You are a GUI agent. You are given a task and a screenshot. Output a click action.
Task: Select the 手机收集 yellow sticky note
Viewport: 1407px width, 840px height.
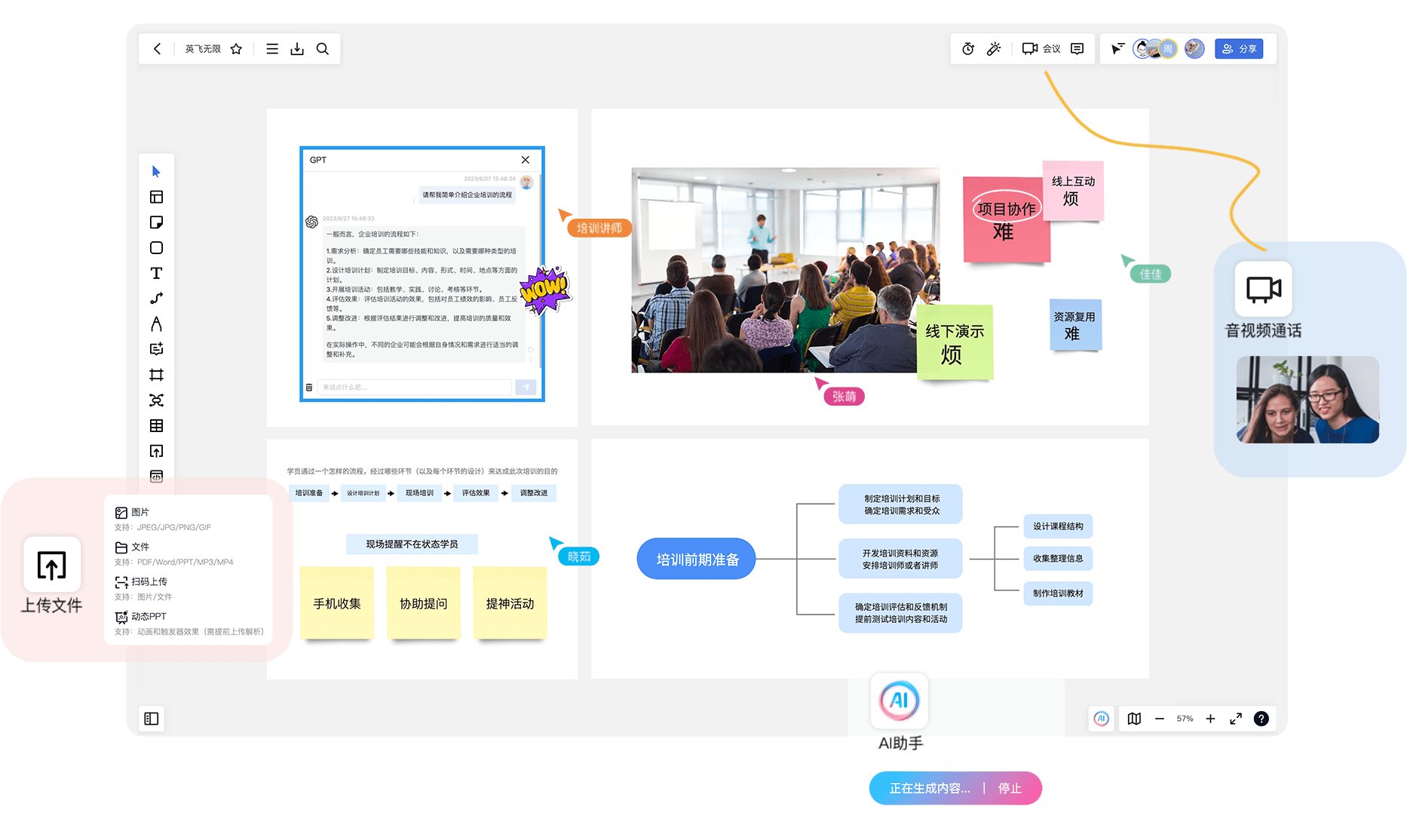337,603
